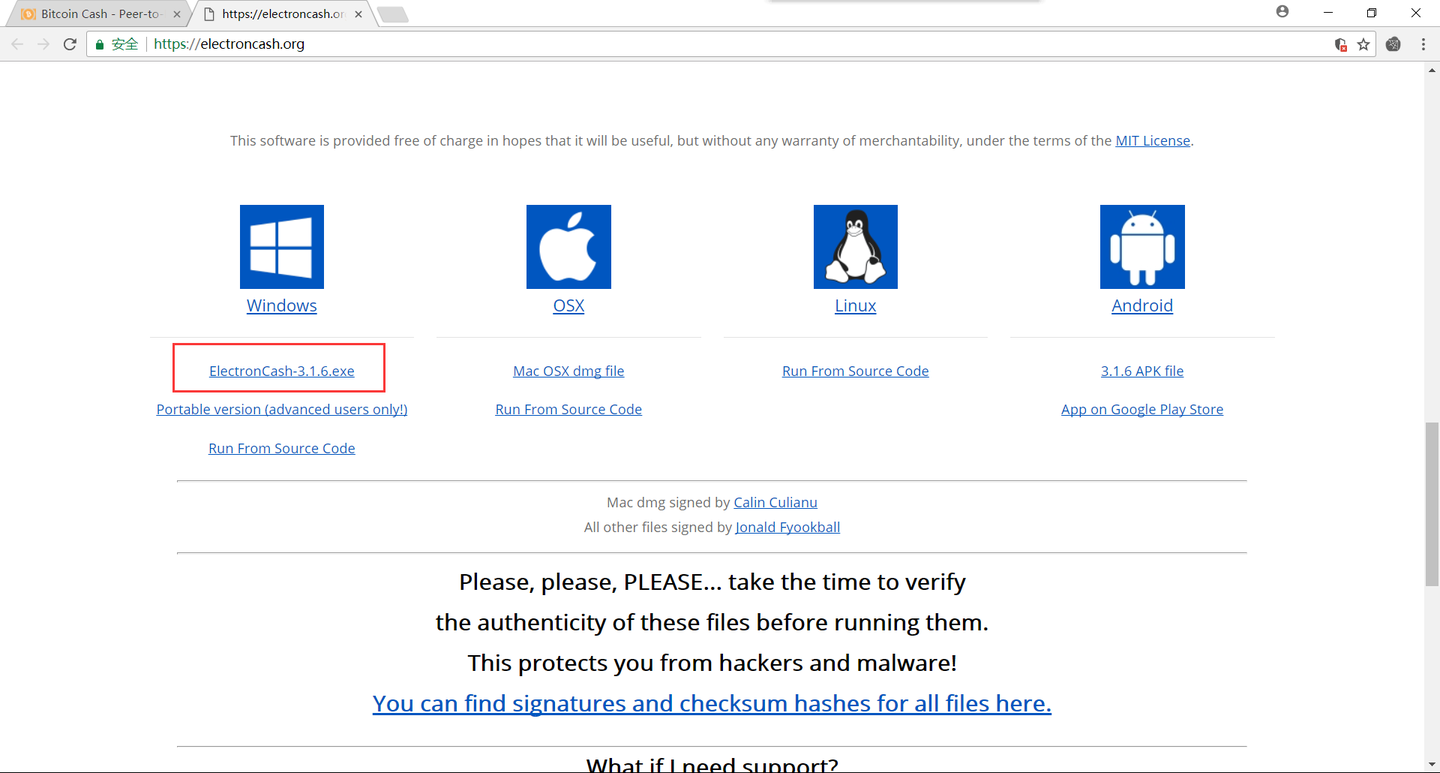This screenshot has width=1440, height=773.
Task: Click the scrollbar down arrow
Action: 1432,765
